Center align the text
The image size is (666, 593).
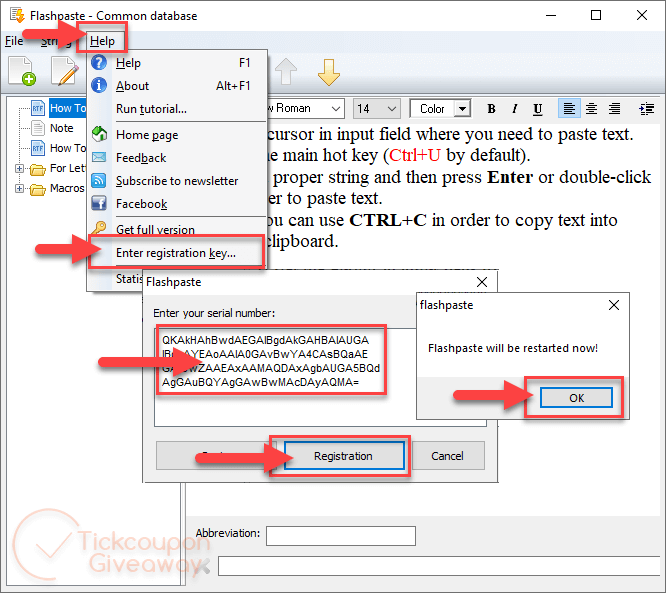click(x=591, y=109)
